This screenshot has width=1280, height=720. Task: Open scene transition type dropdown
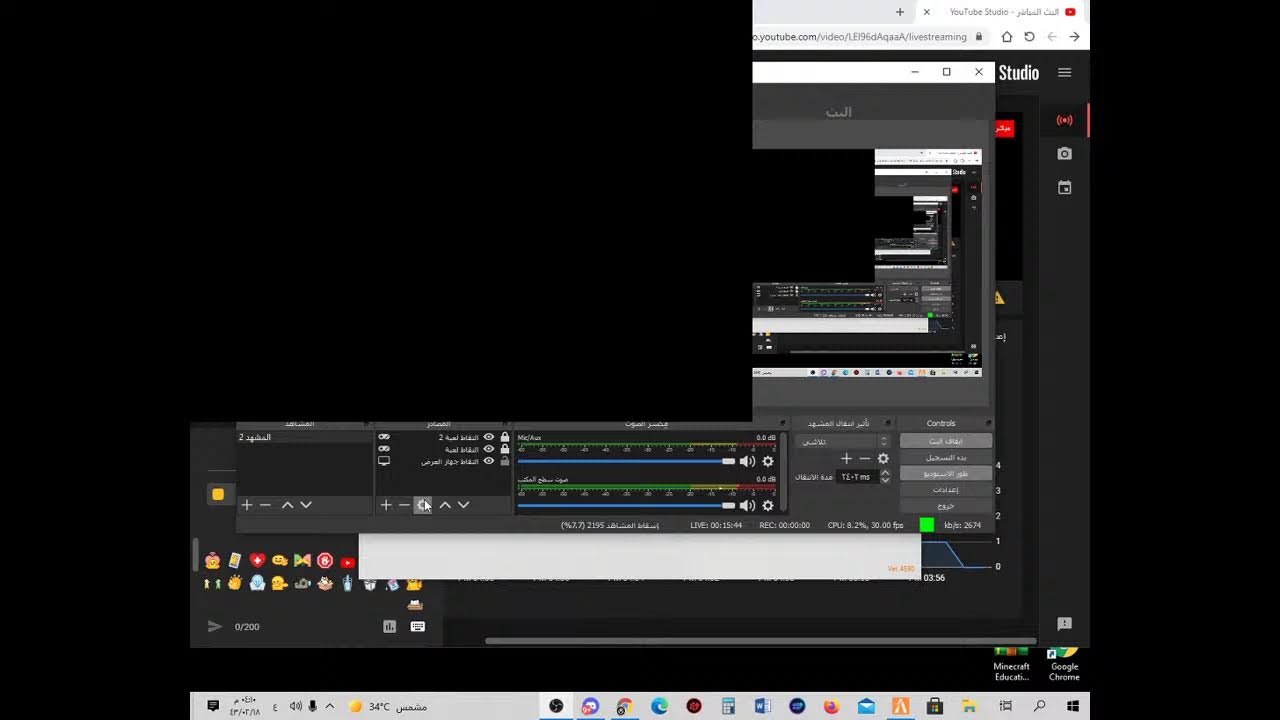(842, 441)
